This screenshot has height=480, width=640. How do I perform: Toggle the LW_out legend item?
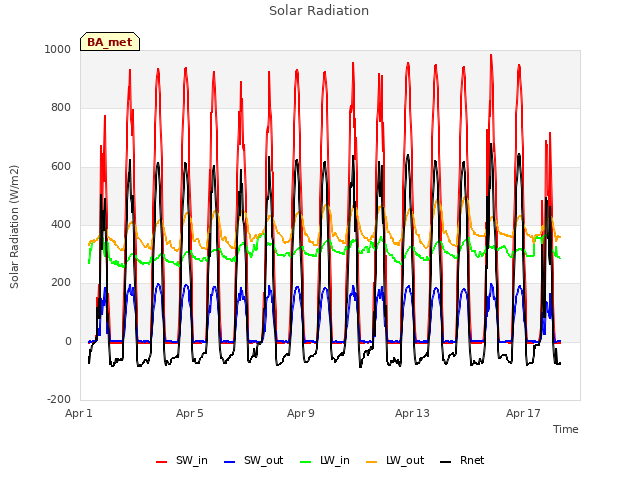pyautogui.click(x=395, y=460)
